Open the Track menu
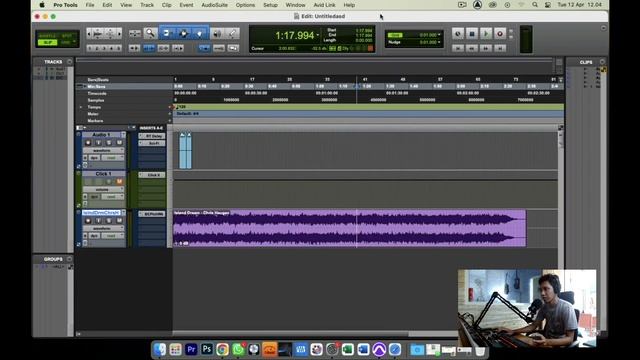Image resolution: width=640 pixels, height=360 pixels. 147,5
